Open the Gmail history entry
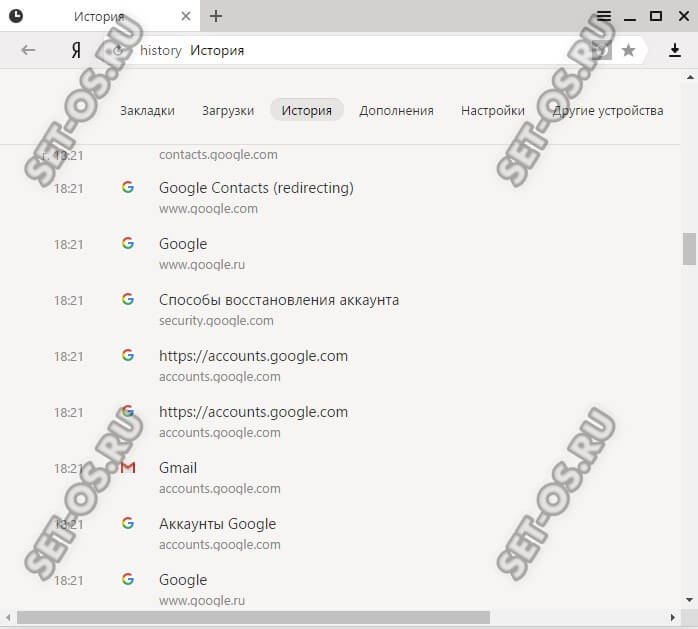The image size is (698, 629). click(178, 468)
